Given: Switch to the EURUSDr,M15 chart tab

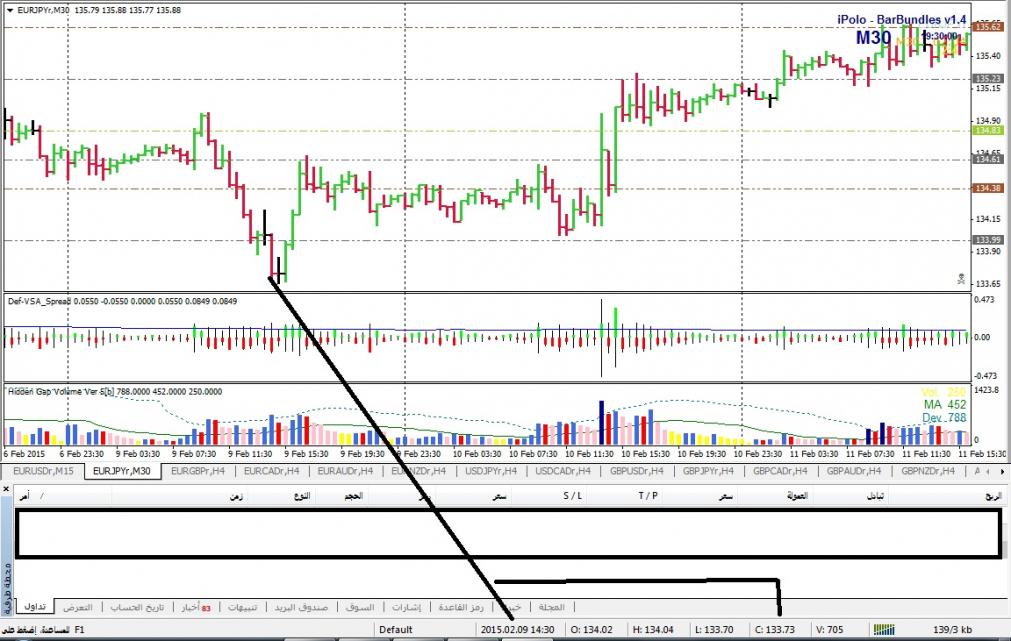Looking at the screenshot, I should click(x=41, y=470).
